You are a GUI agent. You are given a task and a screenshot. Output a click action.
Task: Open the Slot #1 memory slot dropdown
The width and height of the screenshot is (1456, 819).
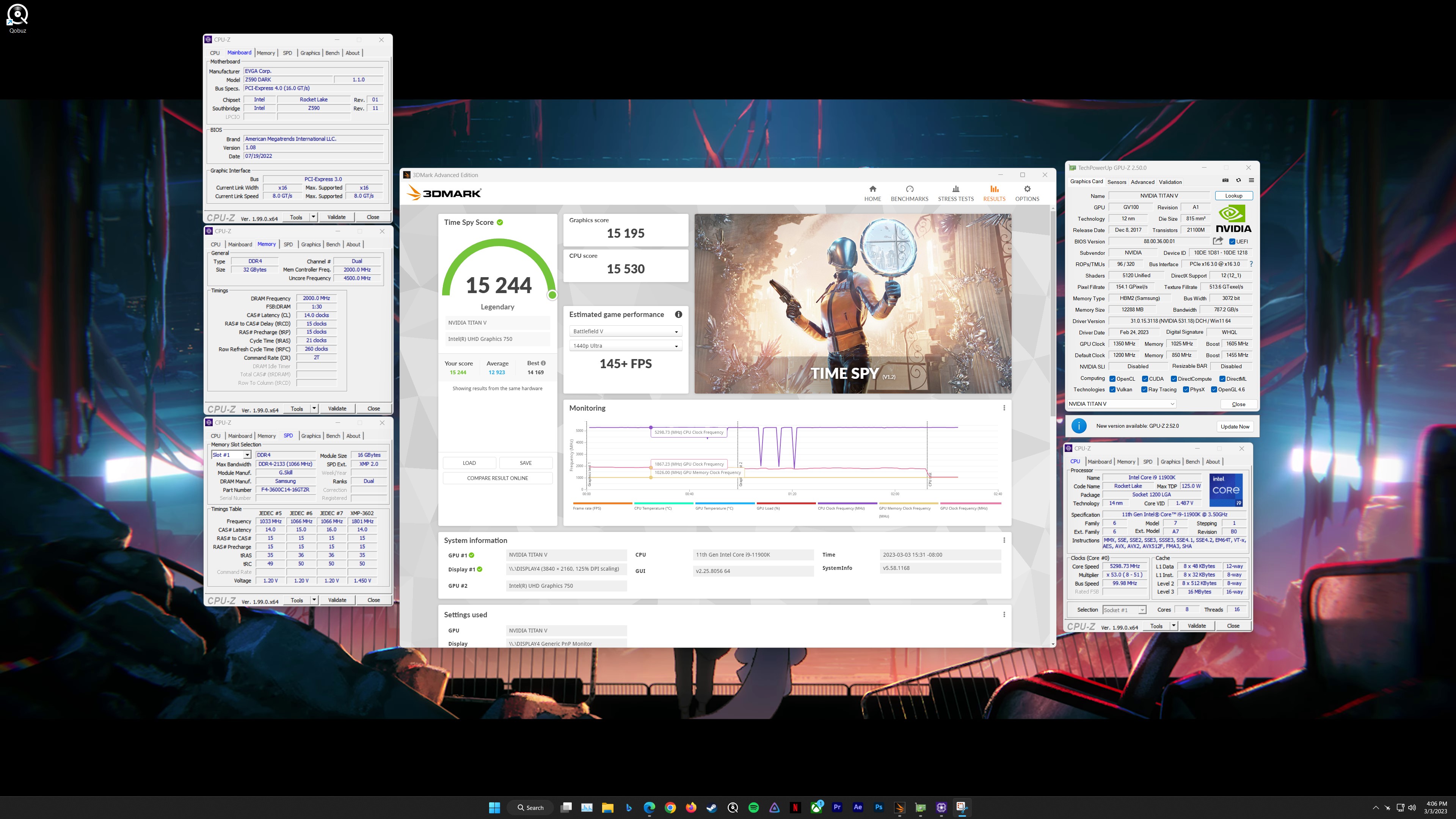click(x=231, y=455)
